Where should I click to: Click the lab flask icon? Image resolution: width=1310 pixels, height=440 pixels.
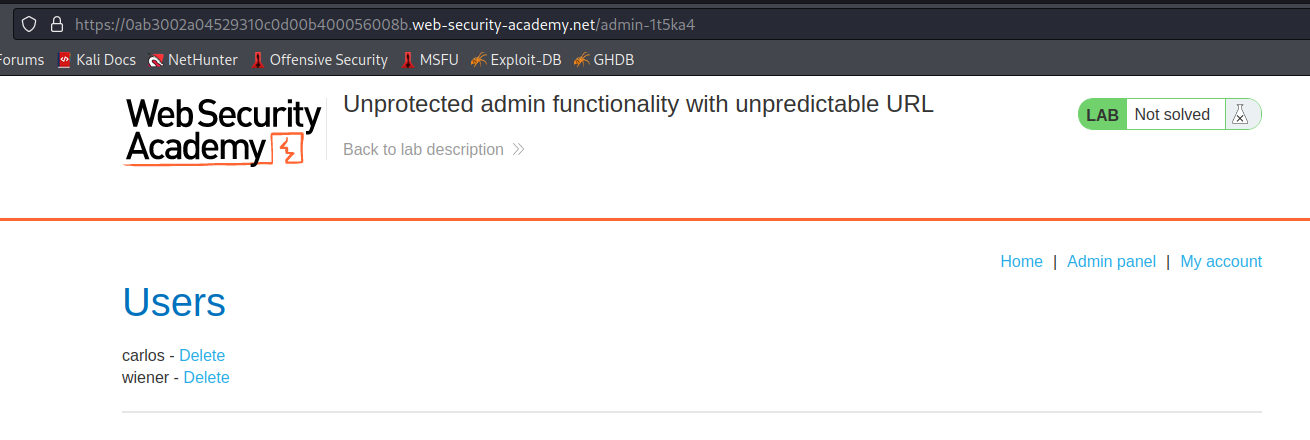pos(1240,115)
